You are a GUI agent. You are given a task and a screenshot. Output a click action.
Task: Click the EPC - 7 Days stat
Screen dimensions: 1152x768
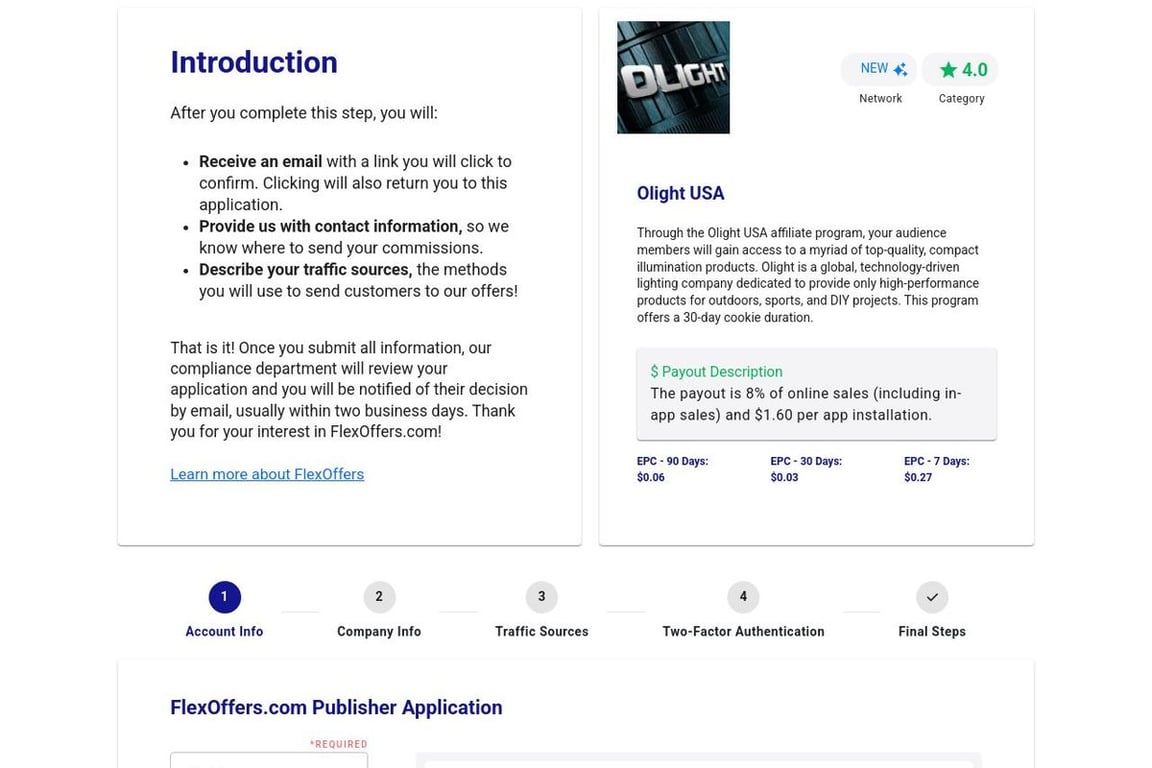coord(936,469)
